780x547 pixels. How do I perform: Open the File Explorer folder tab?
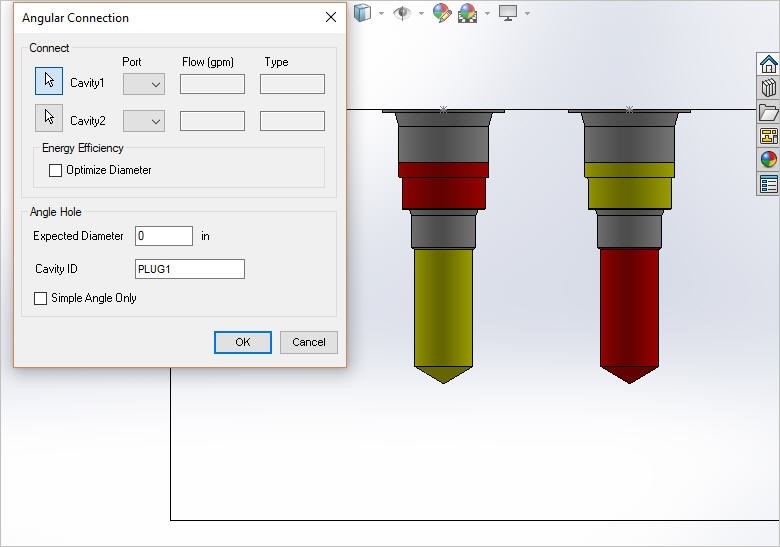[769, 112]
